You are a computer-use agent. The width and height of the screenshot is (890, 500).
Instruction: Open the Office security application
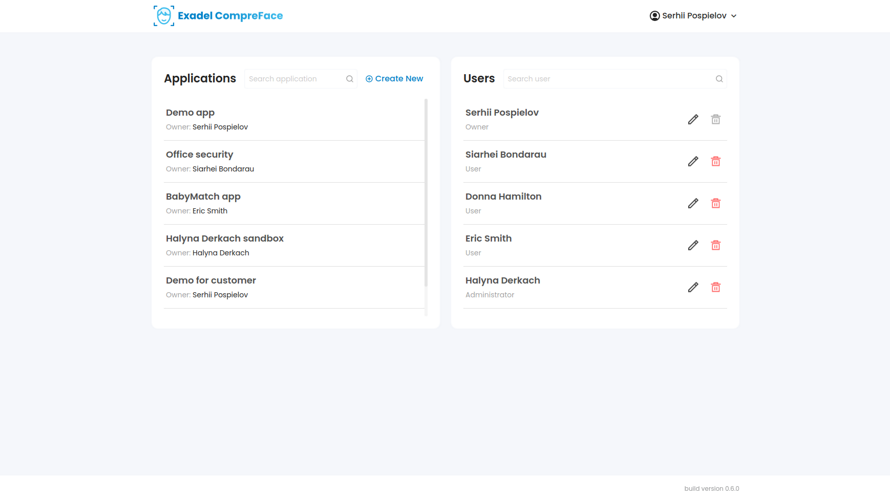pyautogui.click(x=200, y=155)
